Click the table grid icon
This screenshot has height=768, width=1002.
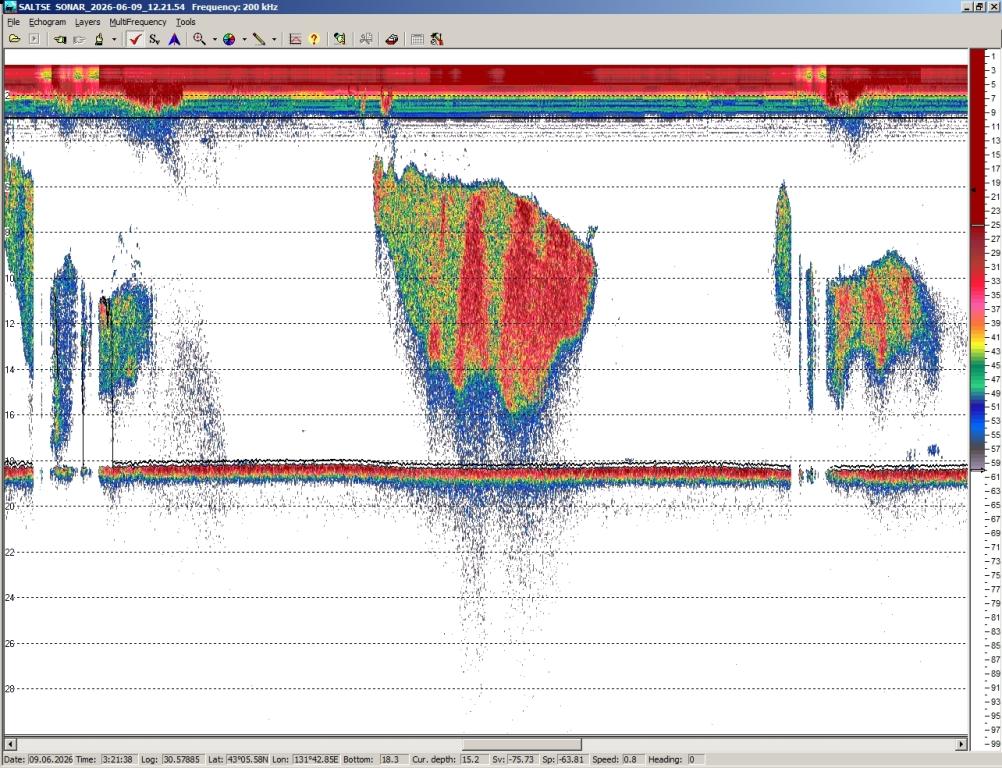(417, 39)
